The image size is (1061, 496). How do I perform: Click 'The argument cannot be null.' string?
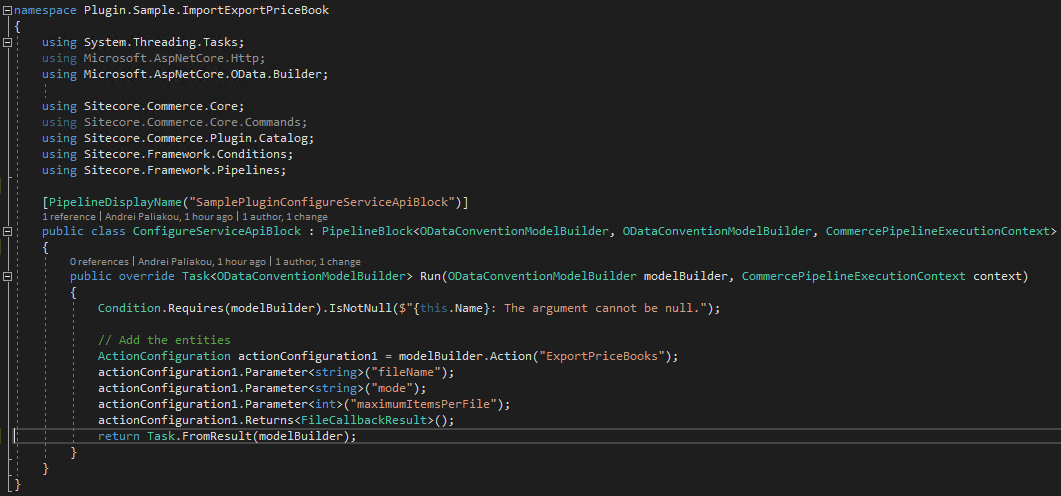(x=604, y=309)
